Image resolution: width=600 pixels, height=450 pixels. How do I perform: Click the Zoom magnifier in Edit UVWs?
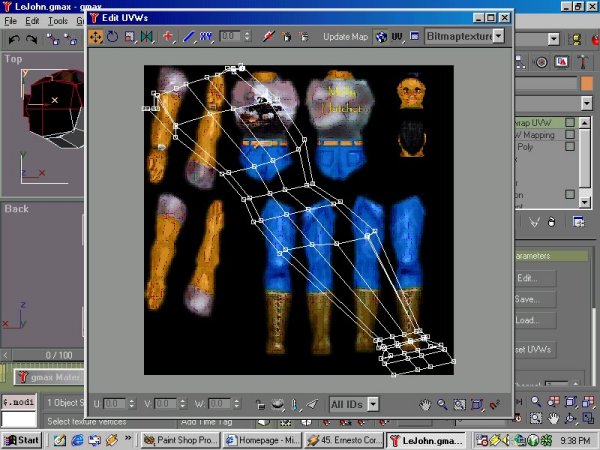442,404
